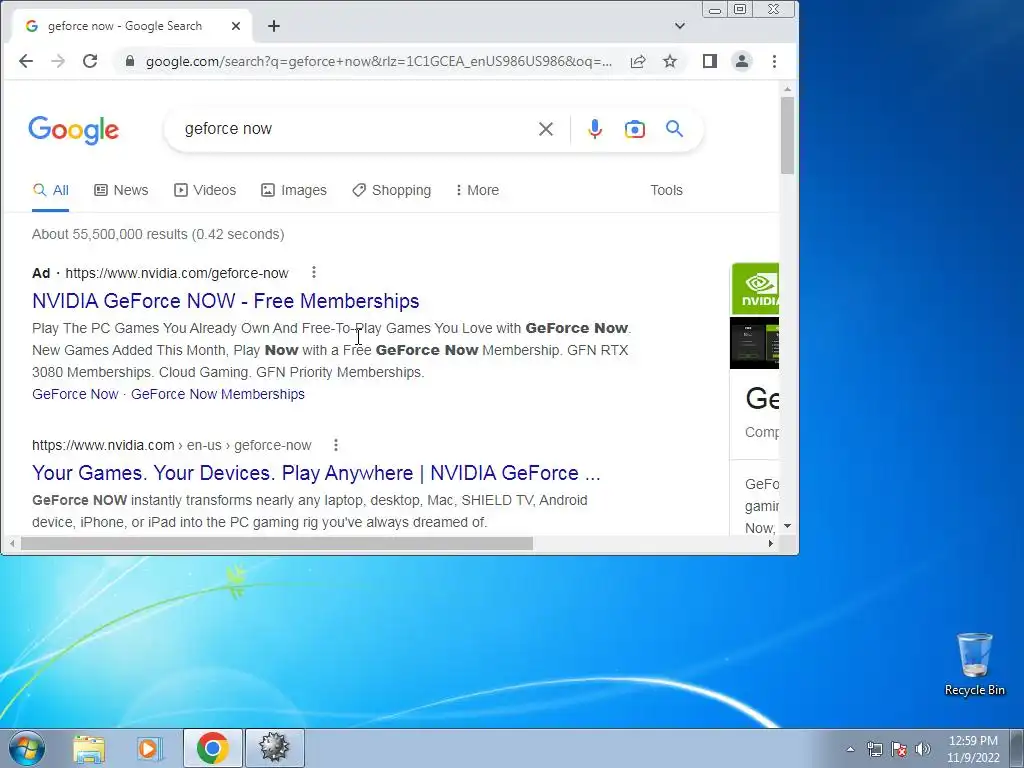
Task: Click the blue magnifier search button
Action: point(675,129)
